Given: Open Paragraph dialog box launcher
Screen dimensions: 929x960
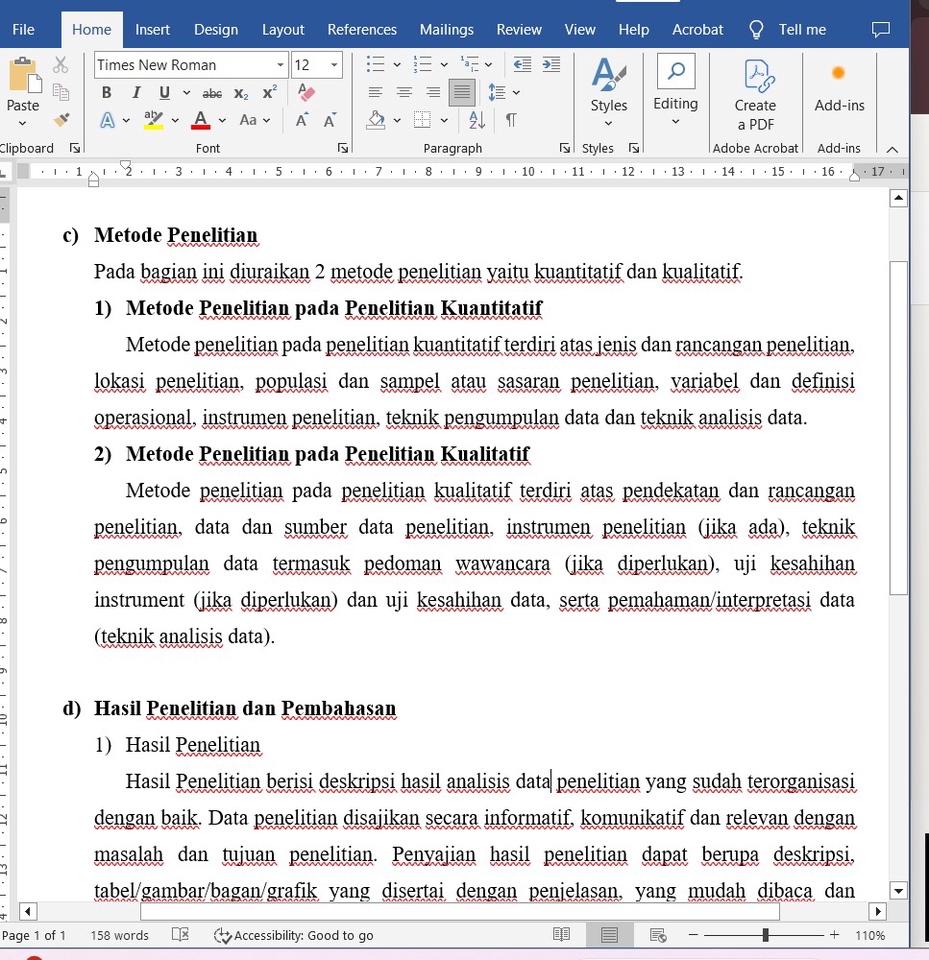Looking at the screenshot, I should click(564, 148).
